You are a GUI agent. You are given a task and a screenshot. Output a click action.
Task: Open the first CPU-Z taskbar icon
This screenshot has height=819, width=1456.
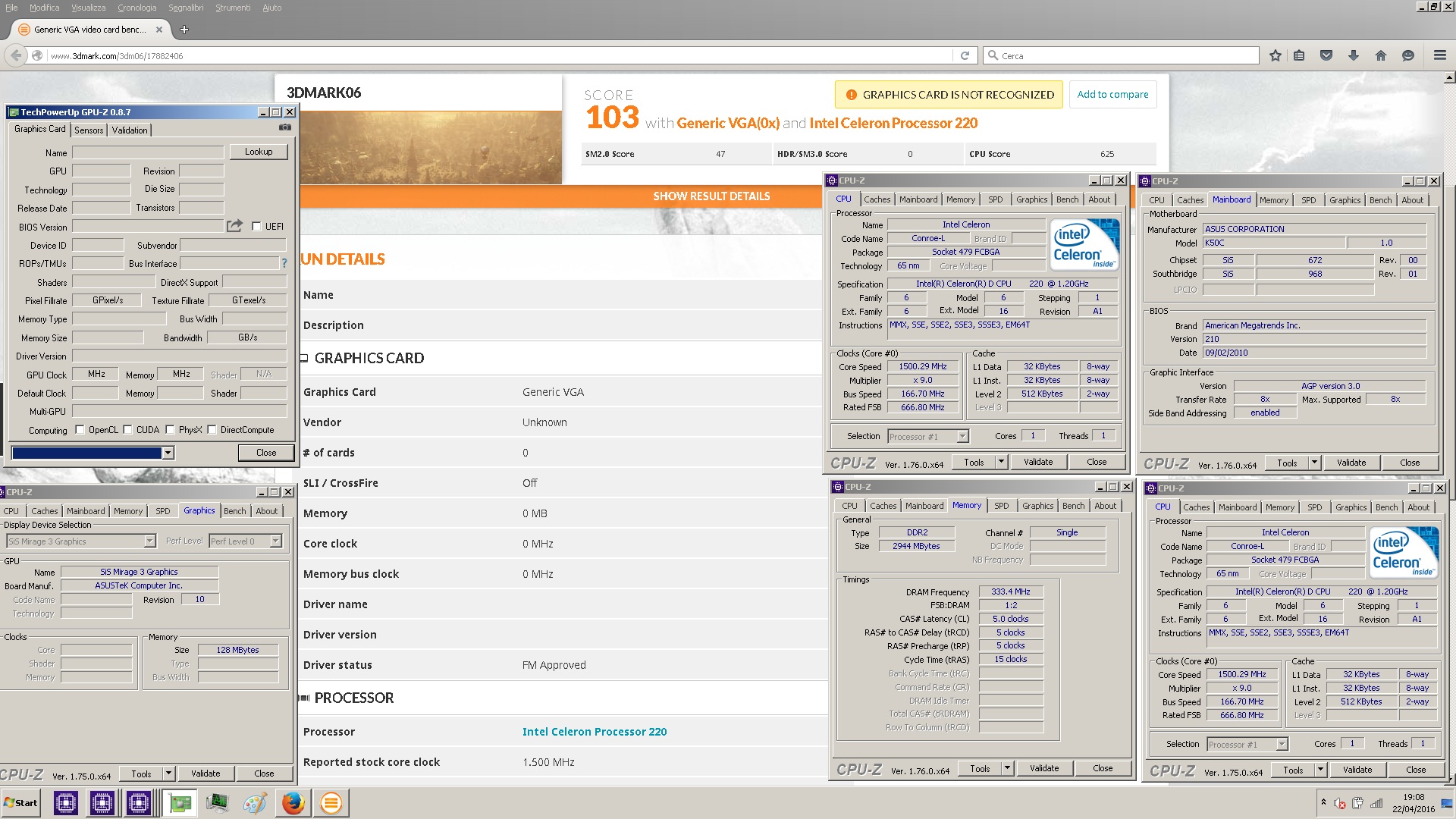coord(66,802)
